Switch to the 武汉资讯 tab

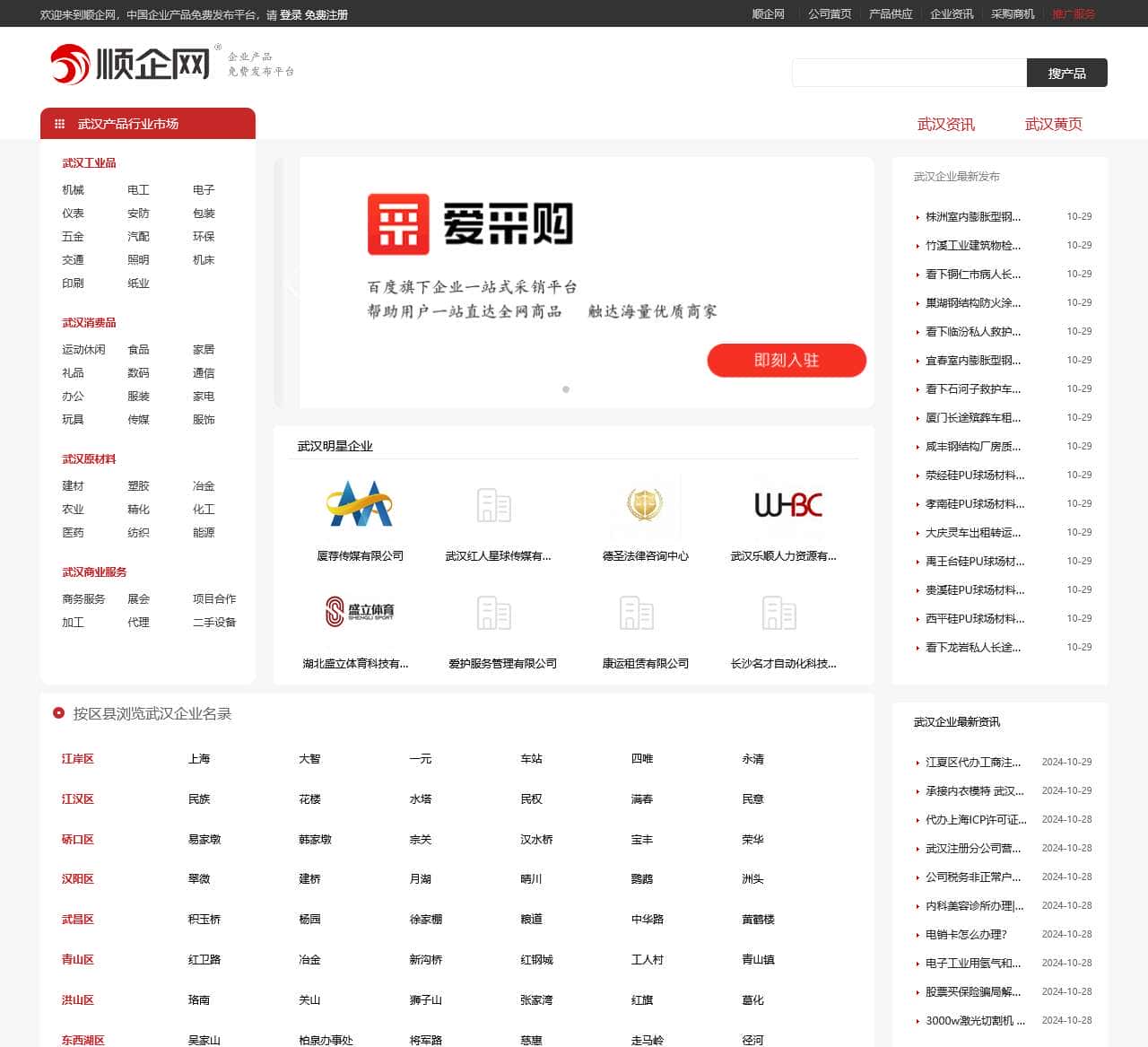point(946,125)
